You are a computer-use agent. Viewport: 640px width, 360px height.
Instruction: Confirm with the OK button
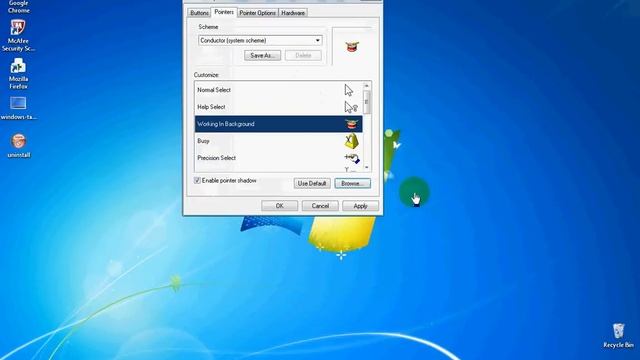pyautogui.click(x=280, y=206)
